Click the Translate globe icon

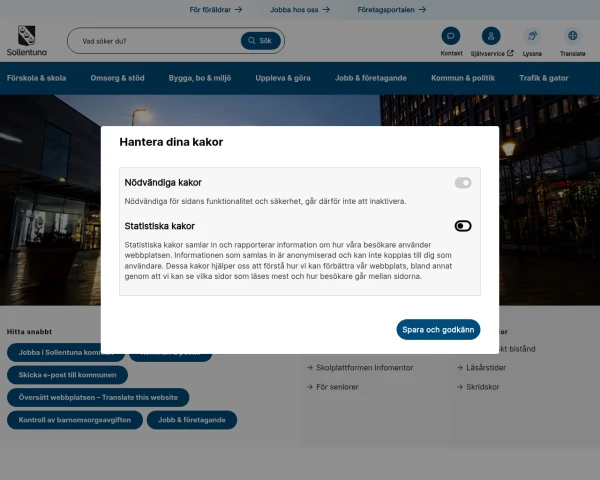(572, 36)
